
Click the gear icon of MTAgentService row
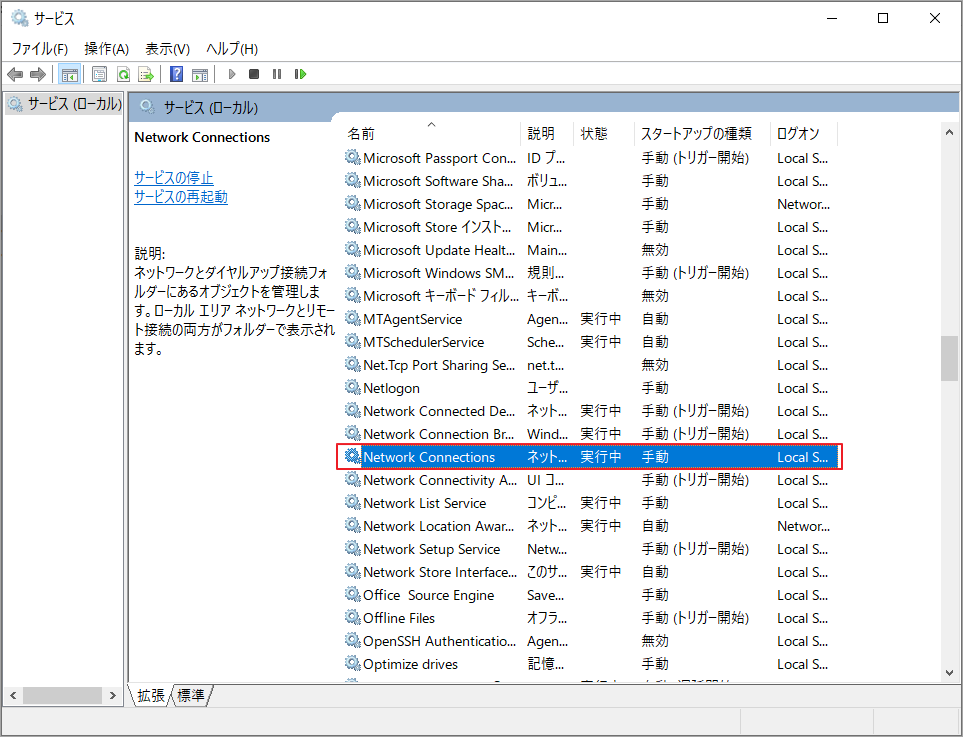click(353, 319)
